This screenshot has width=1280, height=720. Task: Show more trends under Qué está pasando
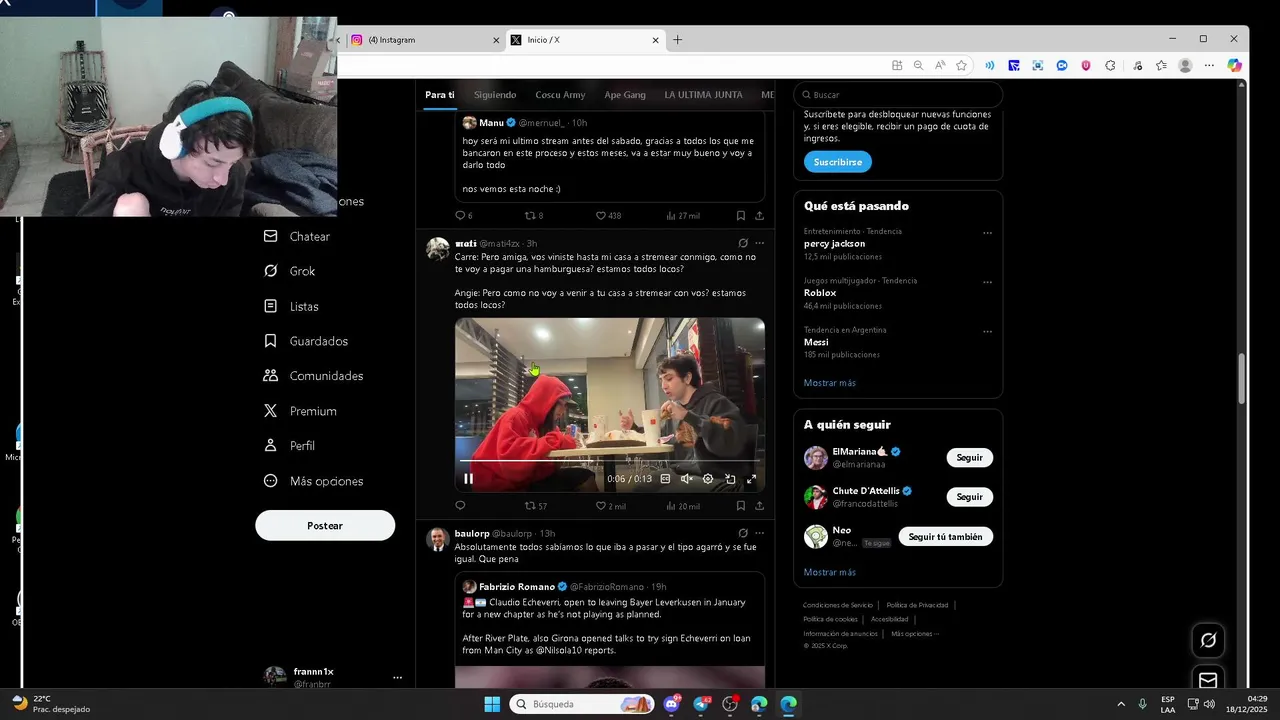[829, 383]
